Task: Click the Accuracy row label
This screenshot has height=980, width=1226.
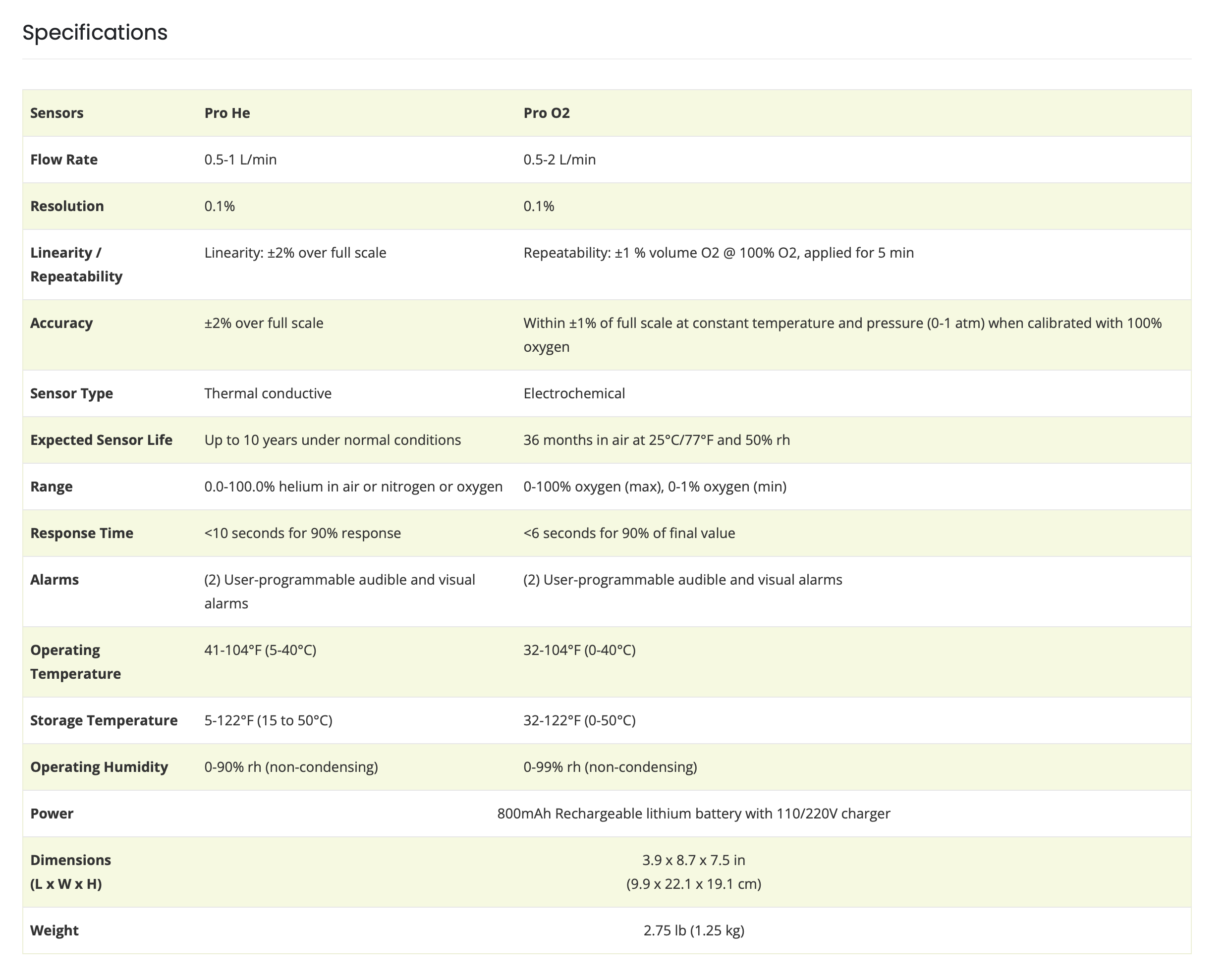Action: point(61,324)
